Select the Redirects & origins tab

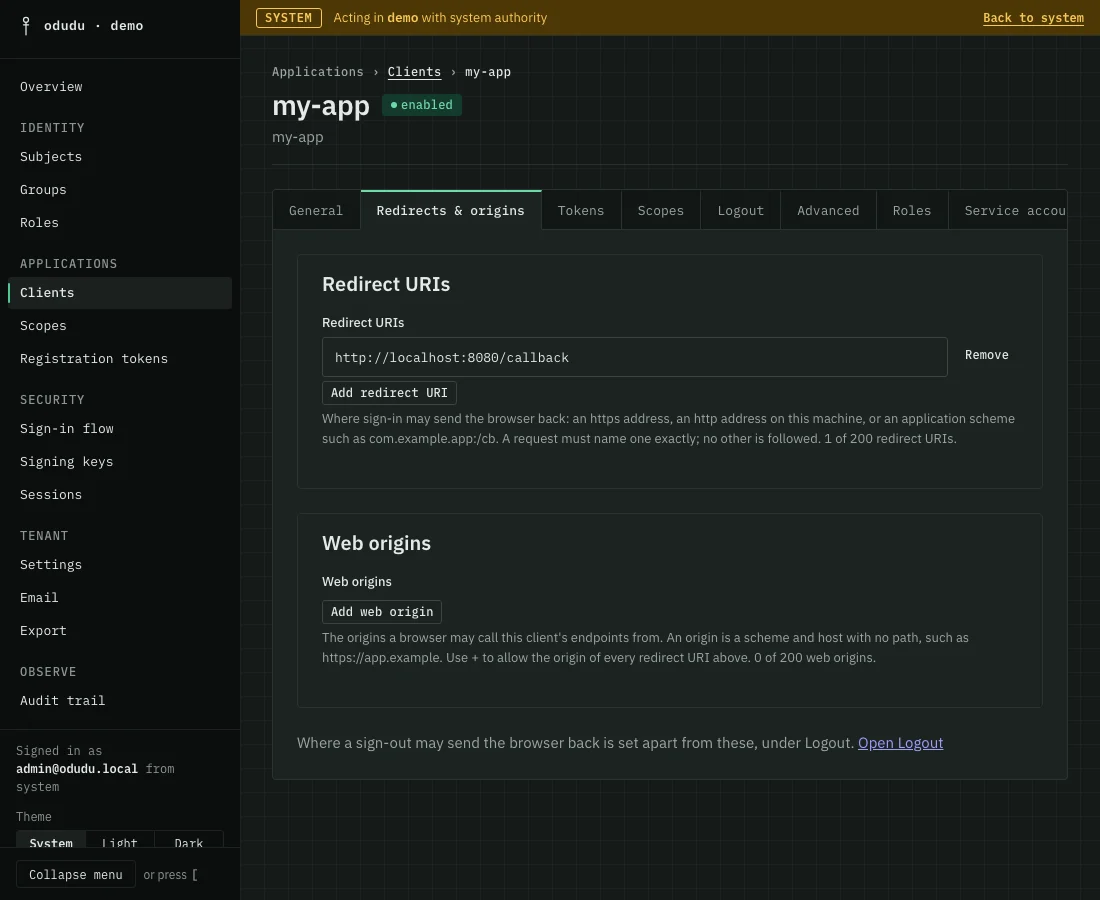450,210
